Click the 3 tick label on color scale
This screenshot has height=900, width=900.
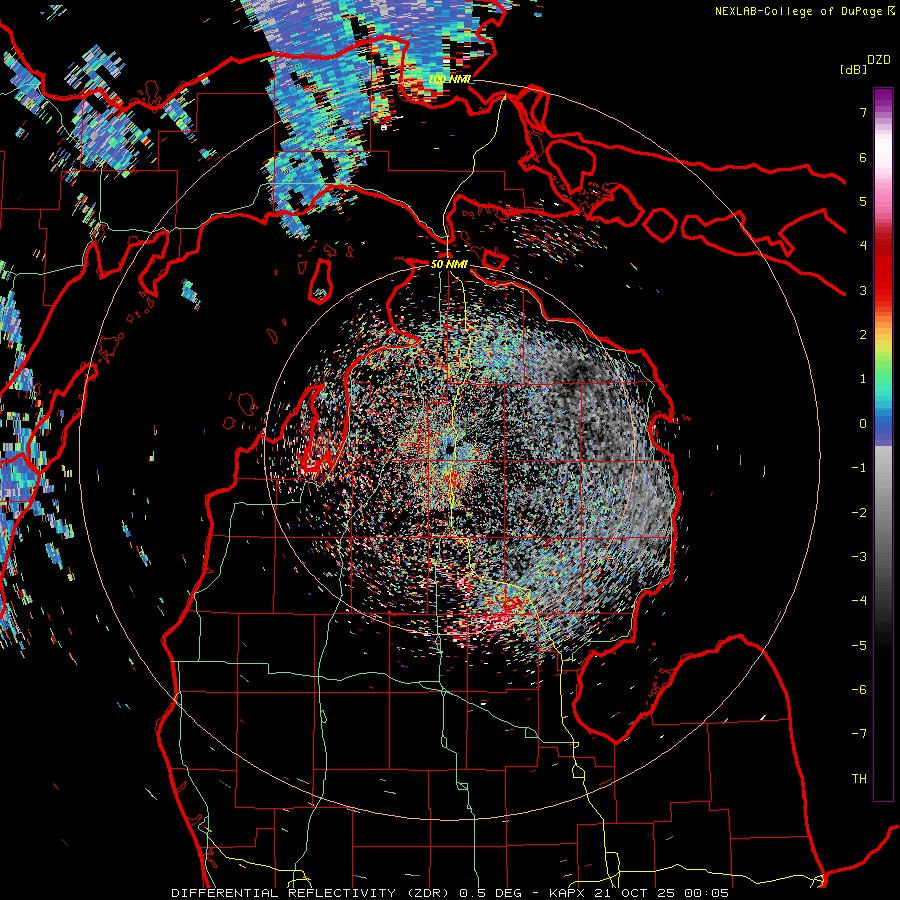[x=863, y=290]
